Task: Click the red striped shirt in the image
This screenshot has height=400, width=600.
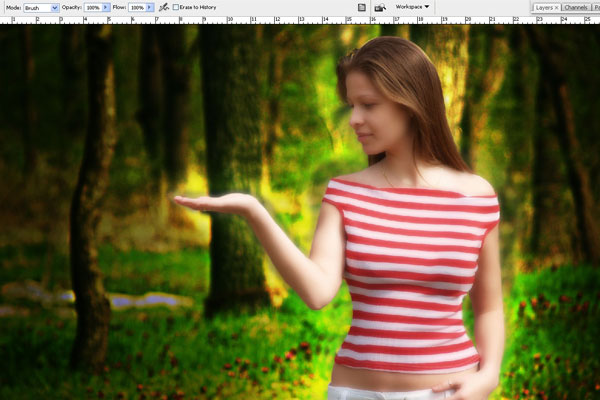Action: coord(410,270)
